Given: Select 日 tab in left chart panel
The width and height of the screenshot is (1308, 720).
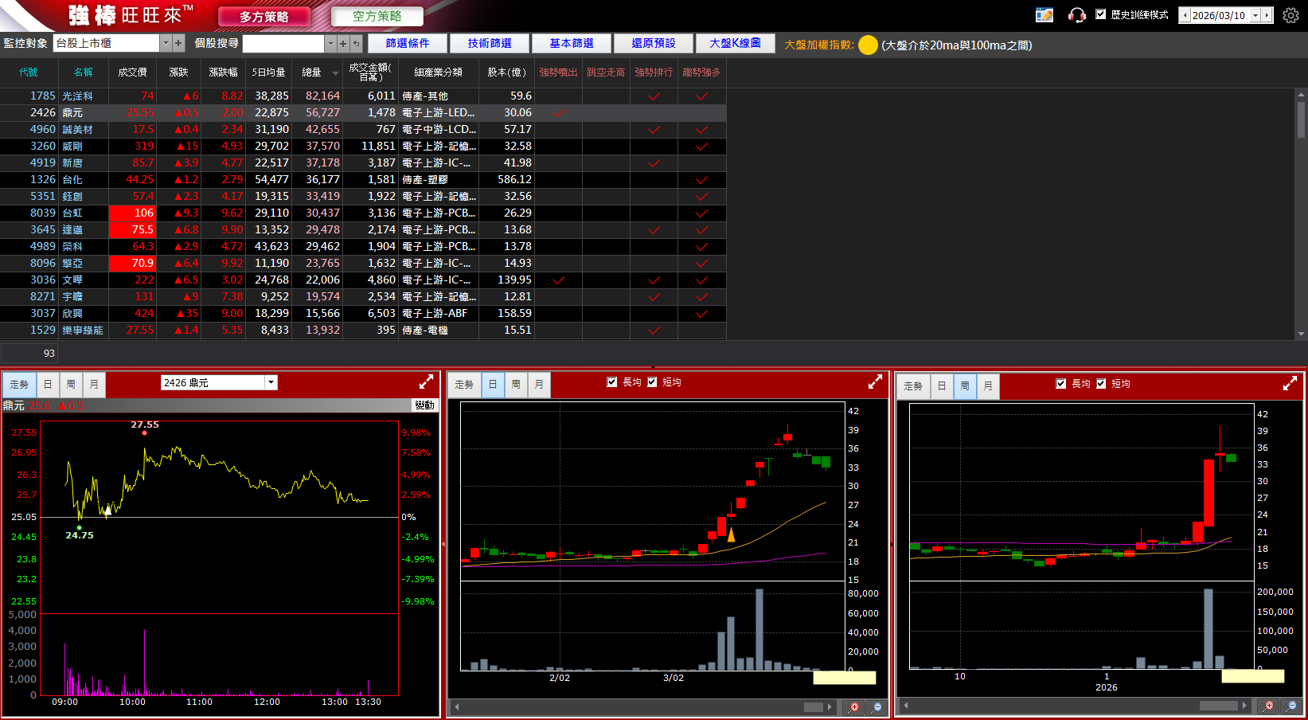Looking at the screenshot, I should (x=47, y=384).
